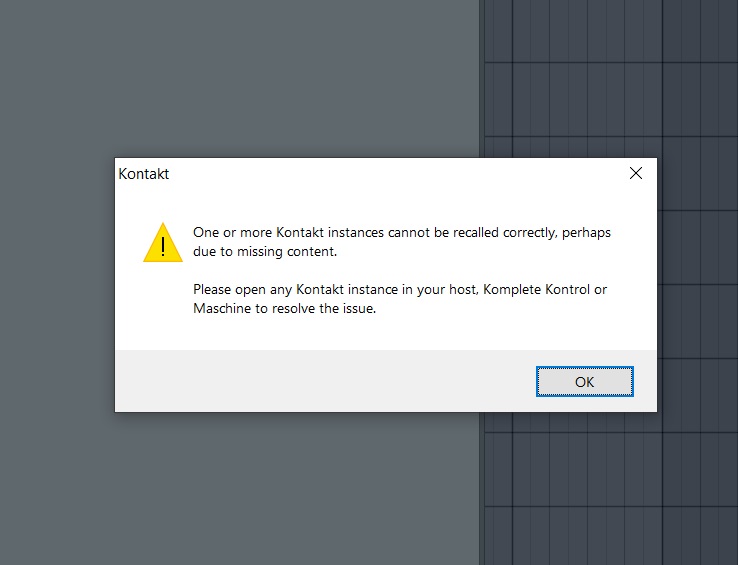The image size is (738, 565).
Task: Click the divider between gray panel and grid
Action: click(x=481, y=80)
